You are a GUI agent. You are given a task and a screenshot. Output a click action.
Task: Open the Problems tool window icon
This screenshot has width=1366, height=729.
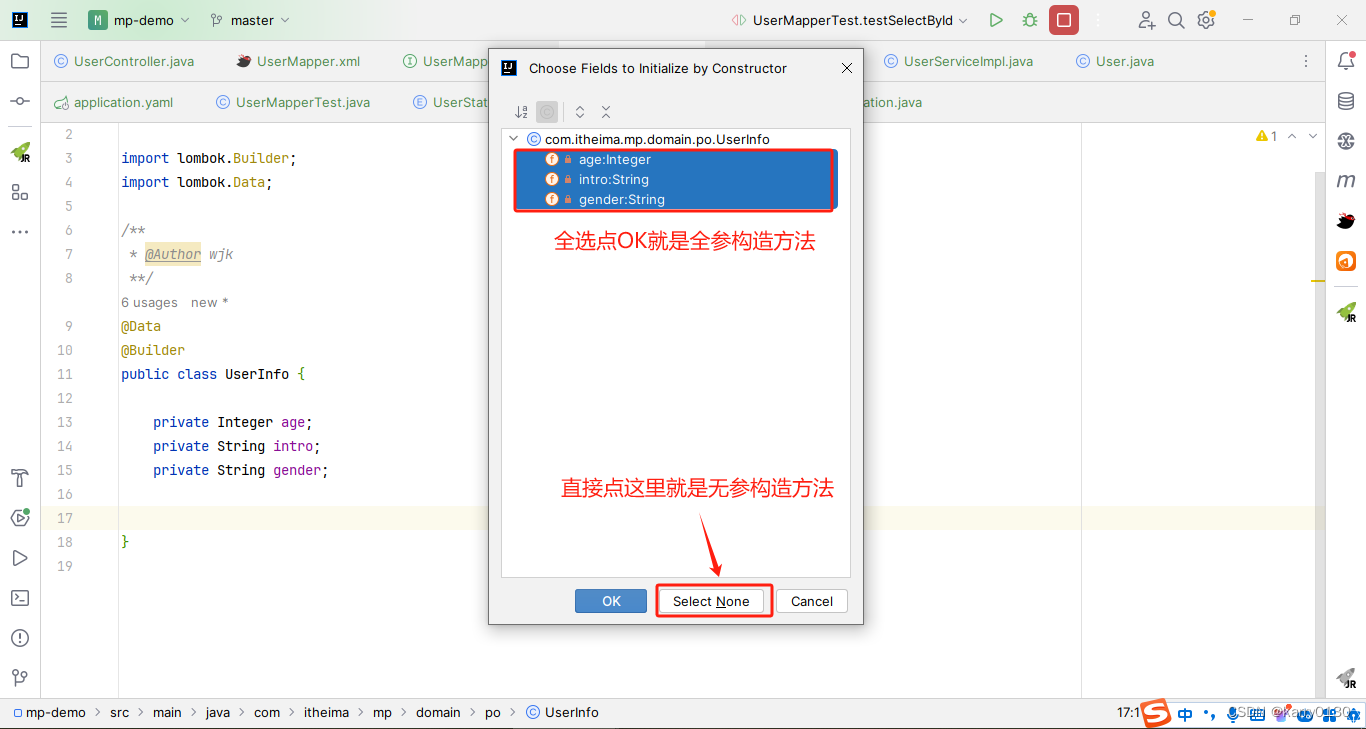19,638
